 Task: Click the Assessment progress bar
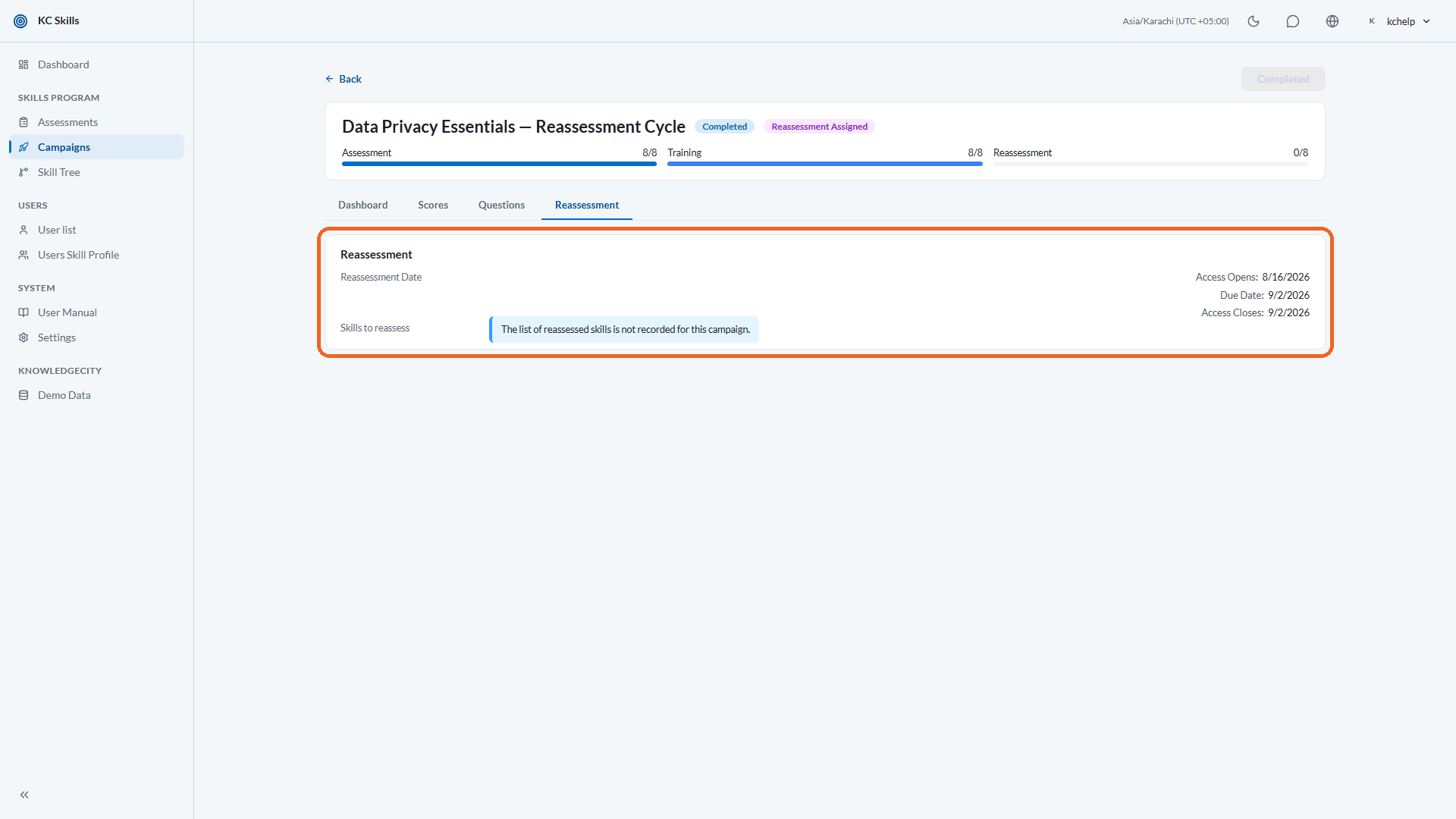point(499,164)
